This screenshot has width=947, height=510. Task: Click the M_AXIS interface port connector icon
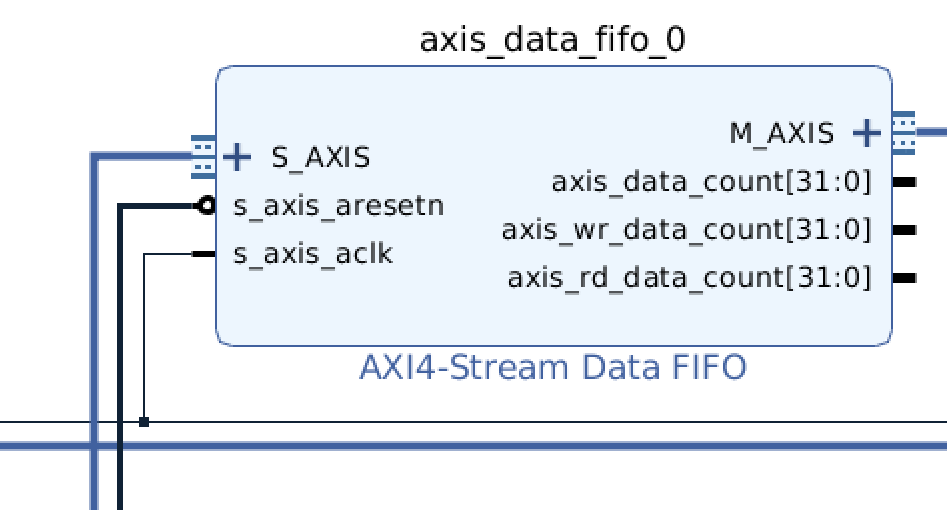pos(903,132)
